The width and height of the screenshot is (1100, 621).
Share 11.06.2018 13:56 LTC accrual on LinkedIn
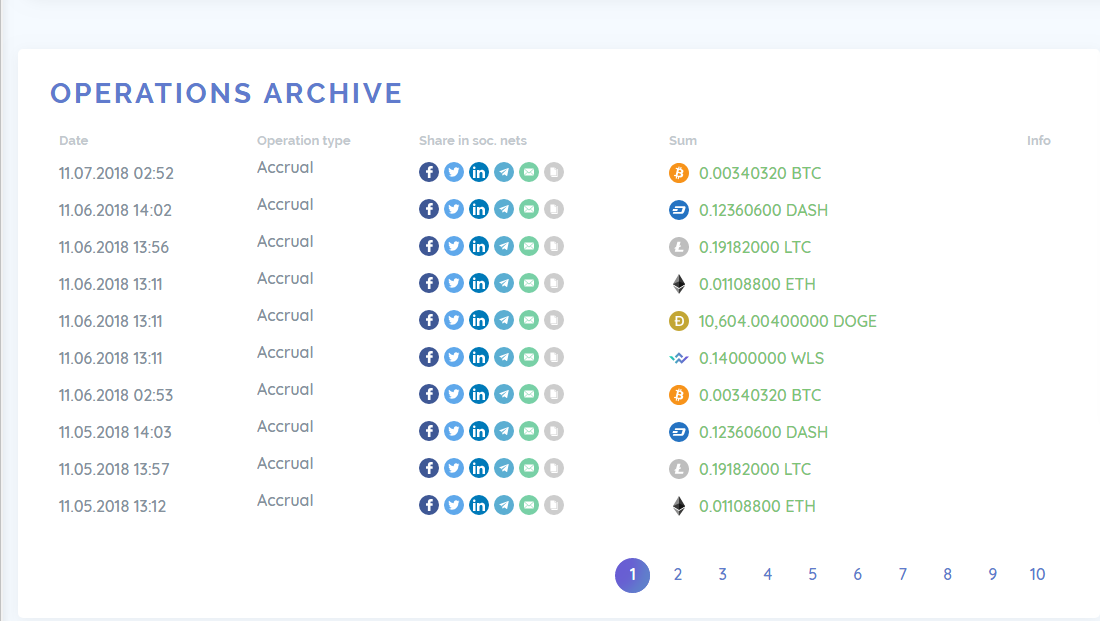click(x=479, y=246)
